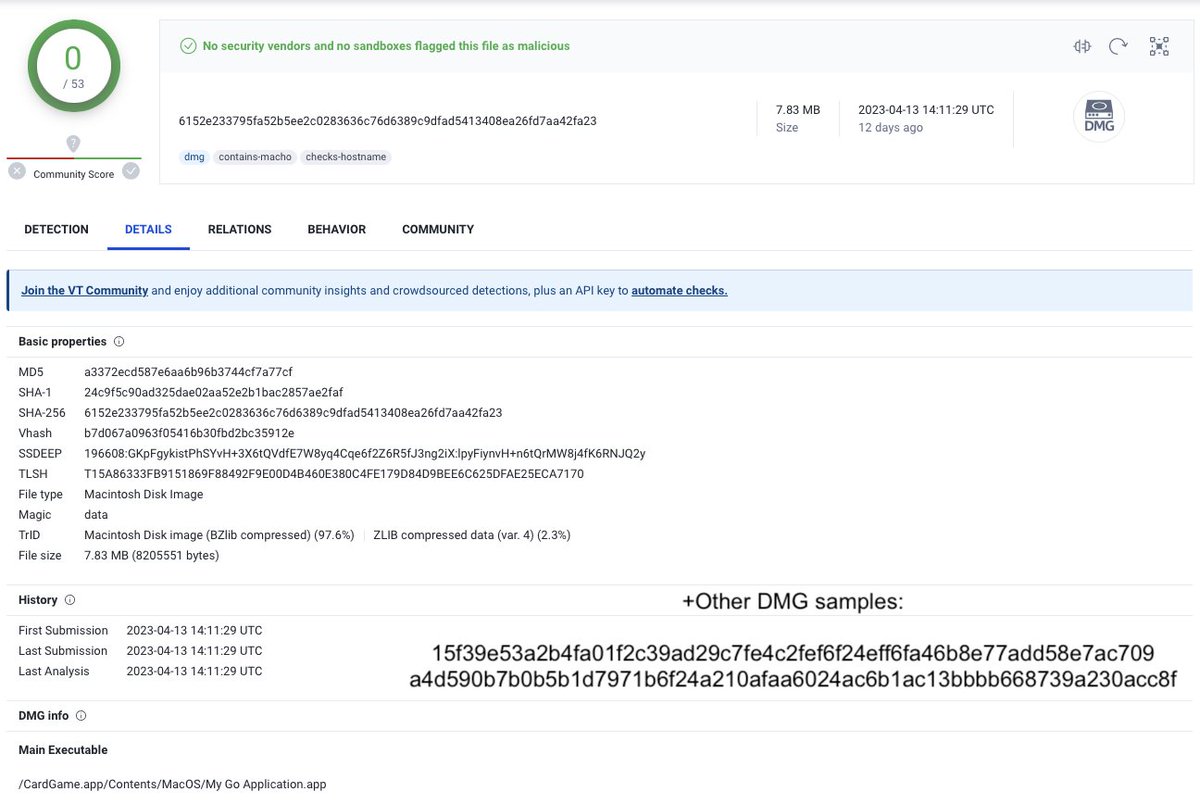1200x804 pixels.
Task: Click the TrID BZlib compressed entry
Action: [219, 535]
